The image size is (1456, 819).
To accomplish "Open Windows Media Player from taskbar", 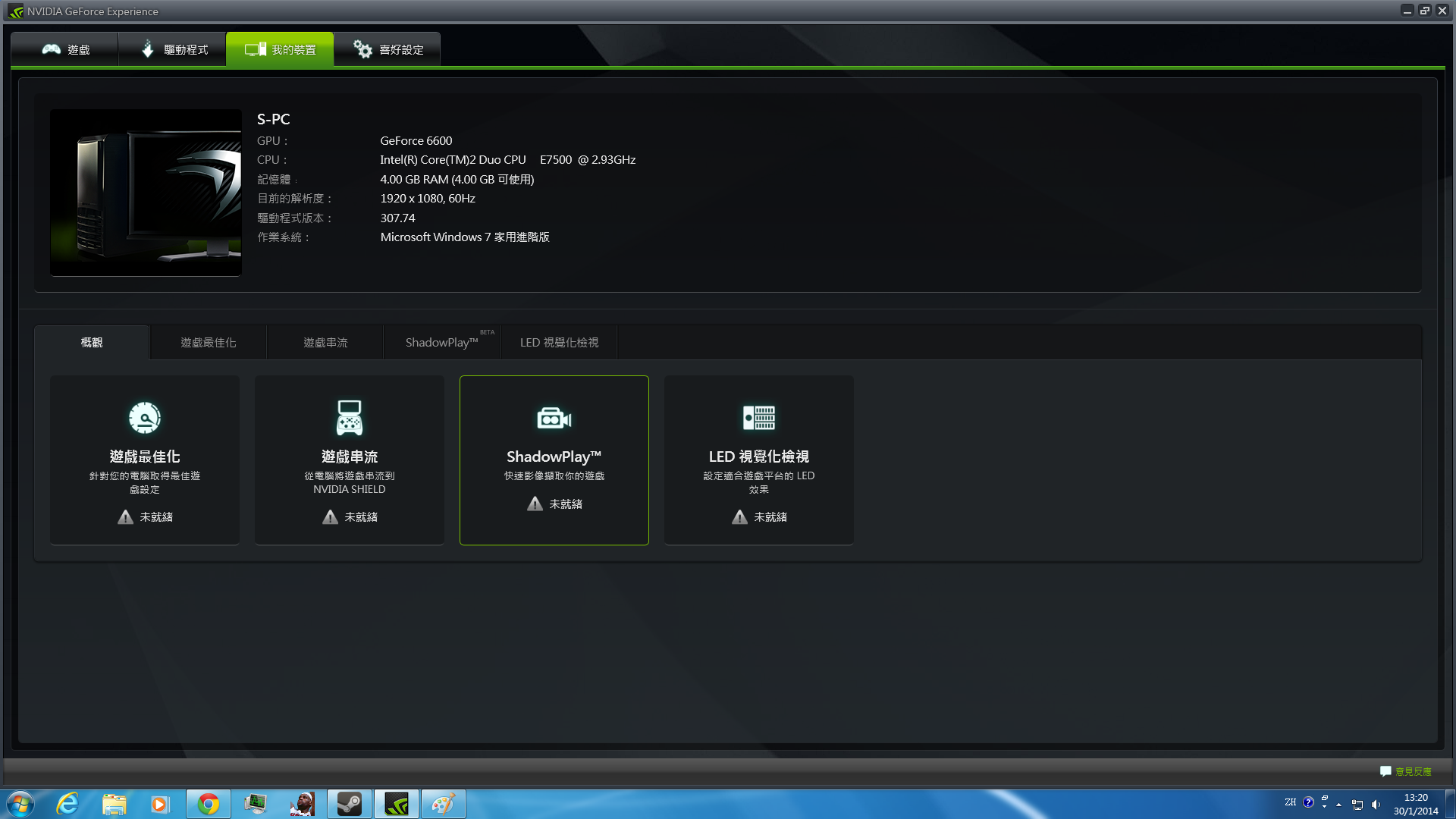I will [160, 804].
